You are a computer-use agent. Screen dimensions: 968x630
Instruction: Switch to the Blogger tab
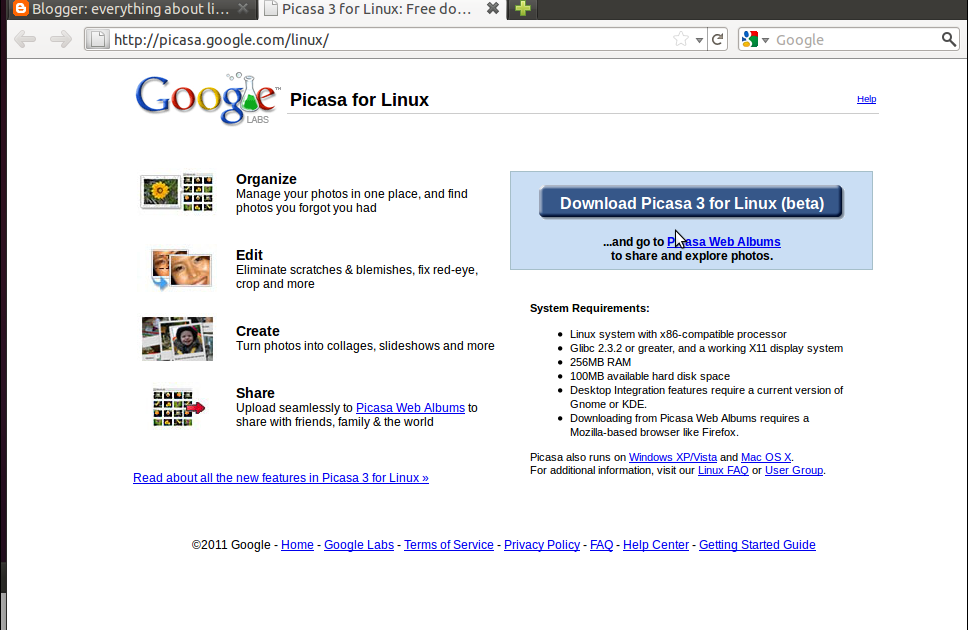[x=132, y=9]
